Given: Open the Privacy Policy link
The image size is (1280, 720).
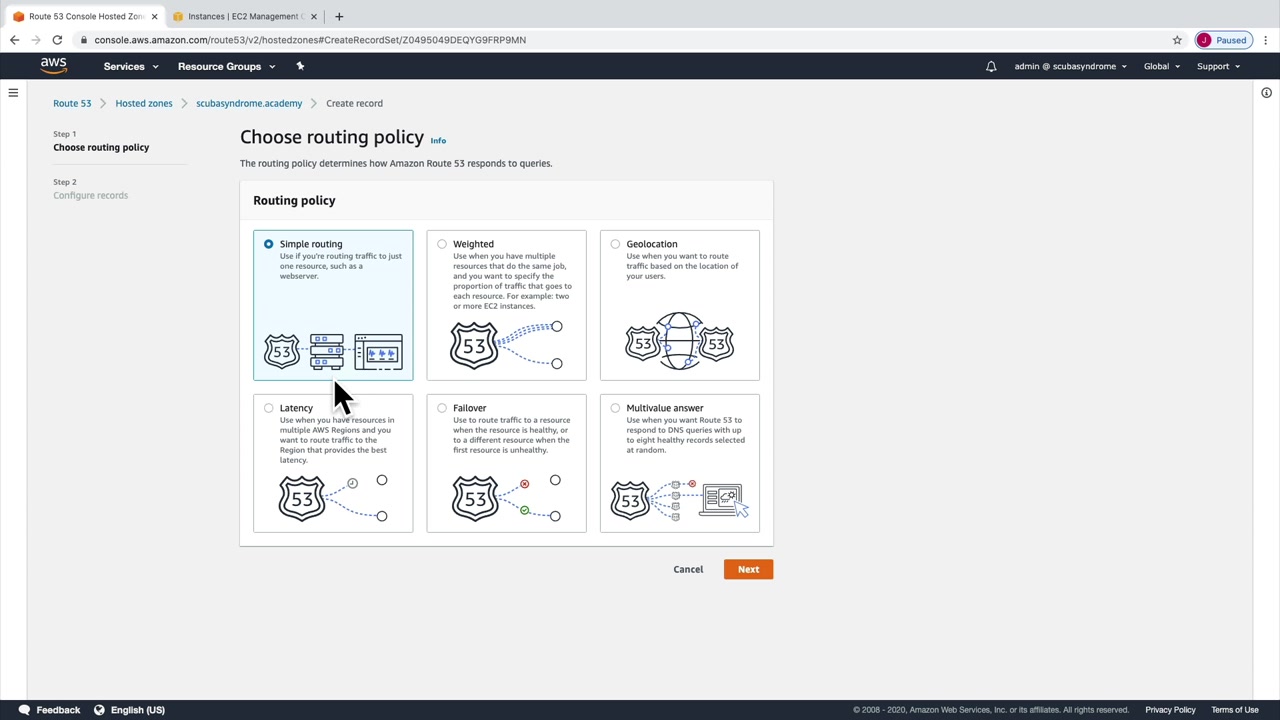Looking at the screenshot, I should (x=1170, y=710).
